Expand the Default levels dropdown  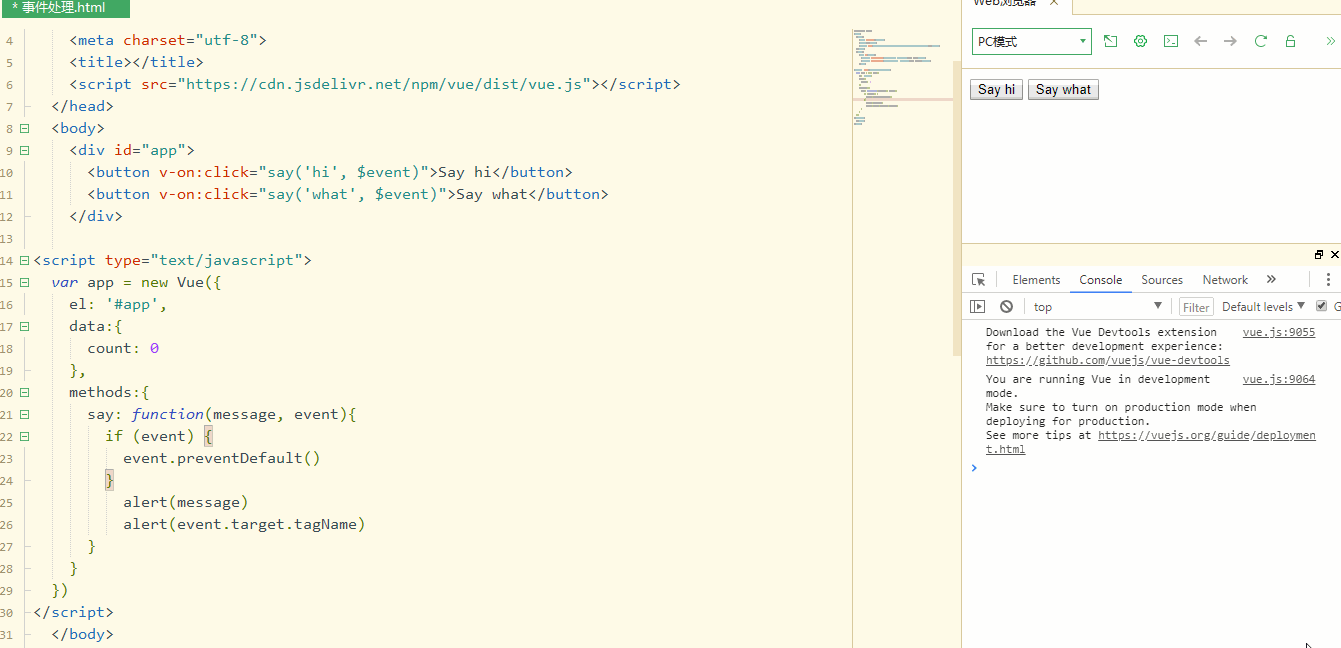tap(1263, 307)
